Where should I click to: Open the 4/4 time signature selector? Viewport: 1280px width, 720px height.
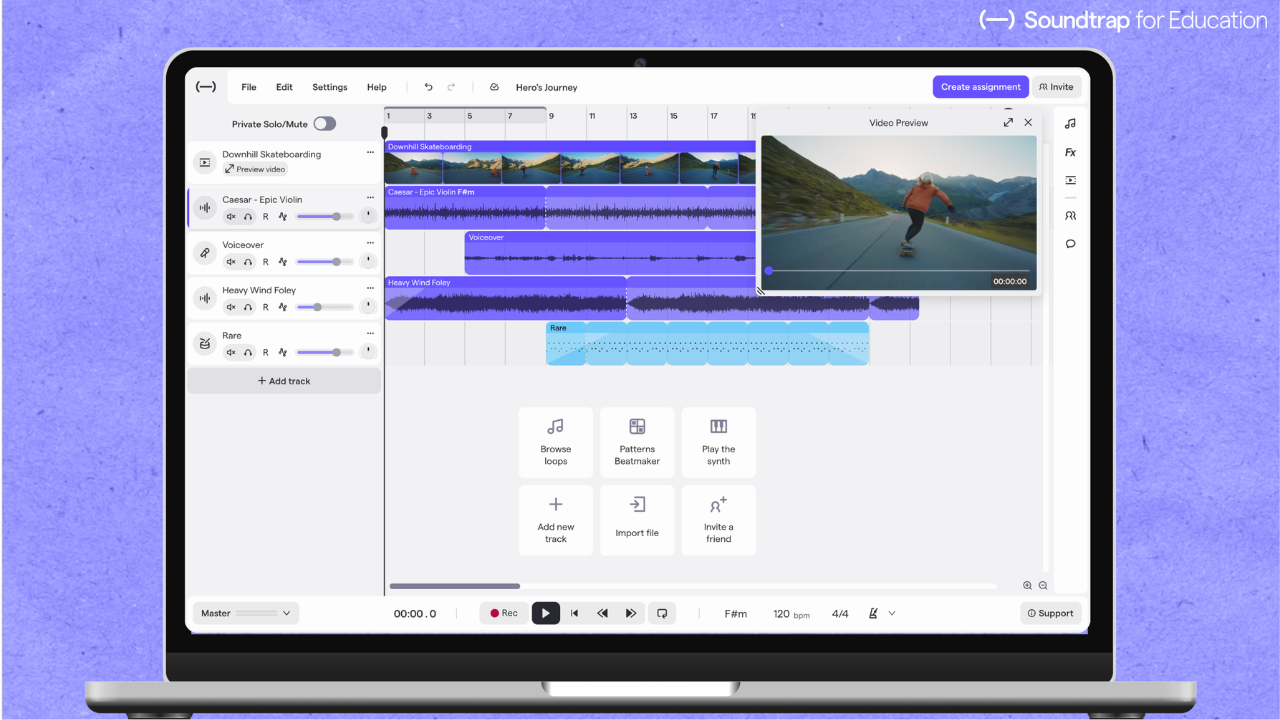click(840, 614)
